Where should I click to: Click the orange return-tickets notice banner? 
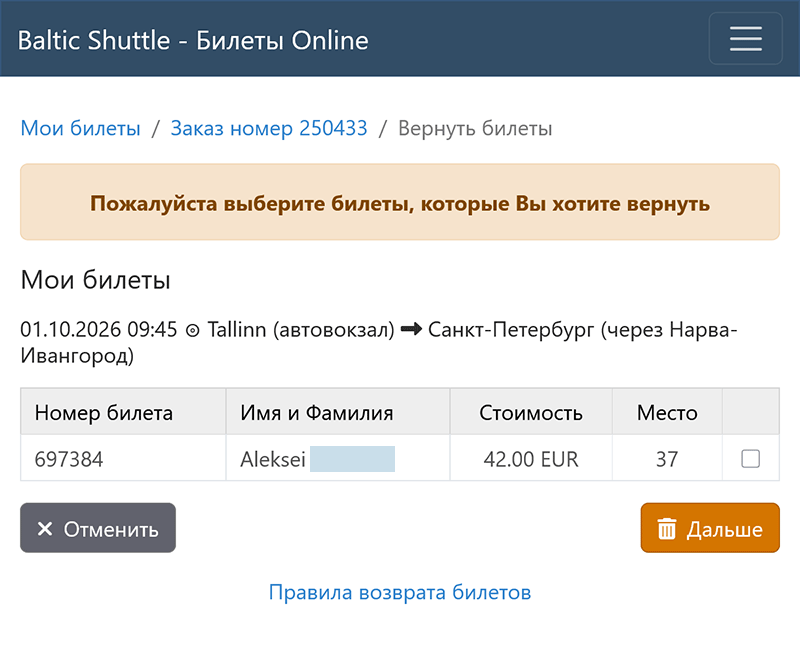click(x=400, y=202)
